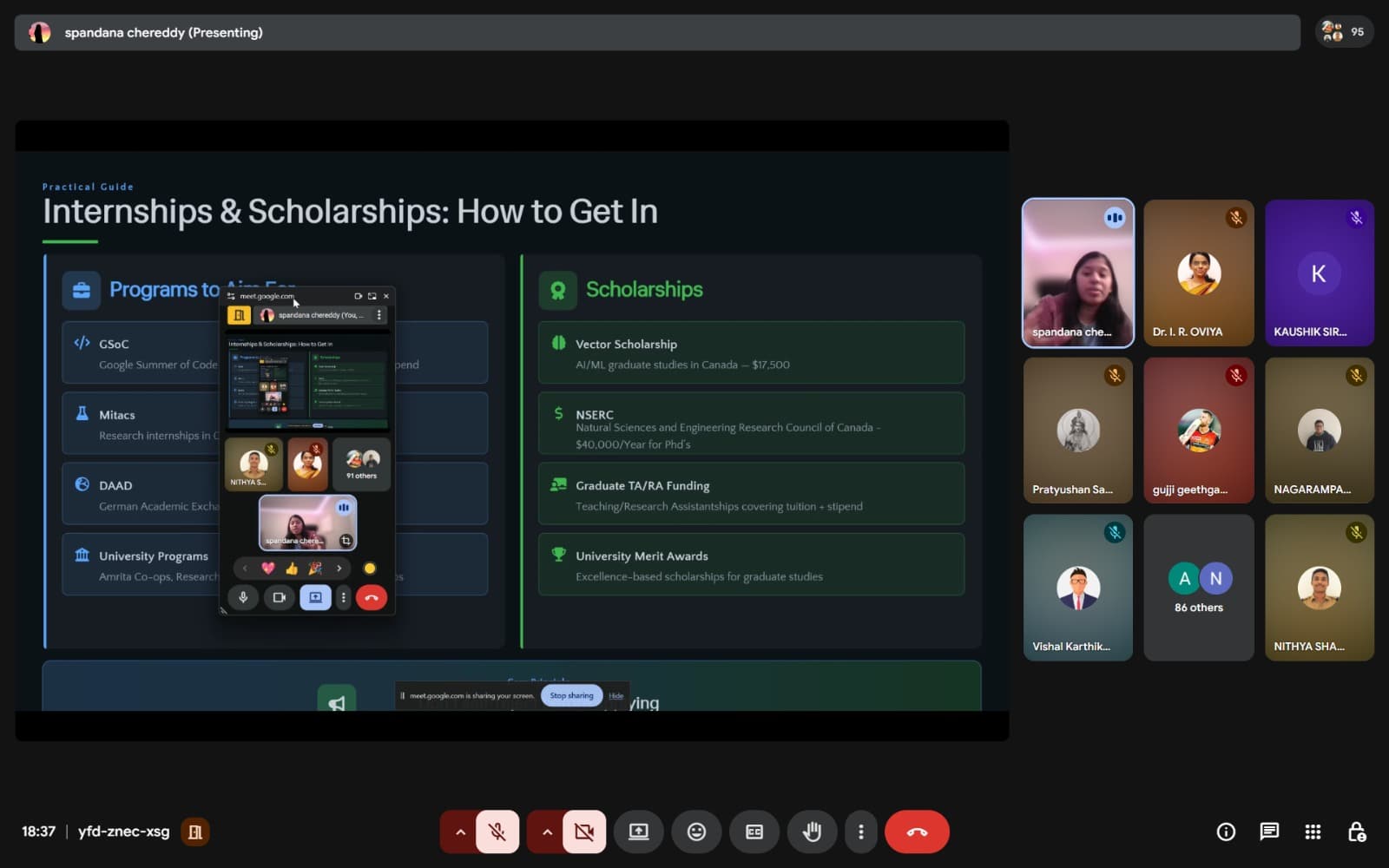The image size is (1389, 868).
Task: Click the muted mic icon on KAUSHIK SIR's tile
Action: (x=1356, y=218)
